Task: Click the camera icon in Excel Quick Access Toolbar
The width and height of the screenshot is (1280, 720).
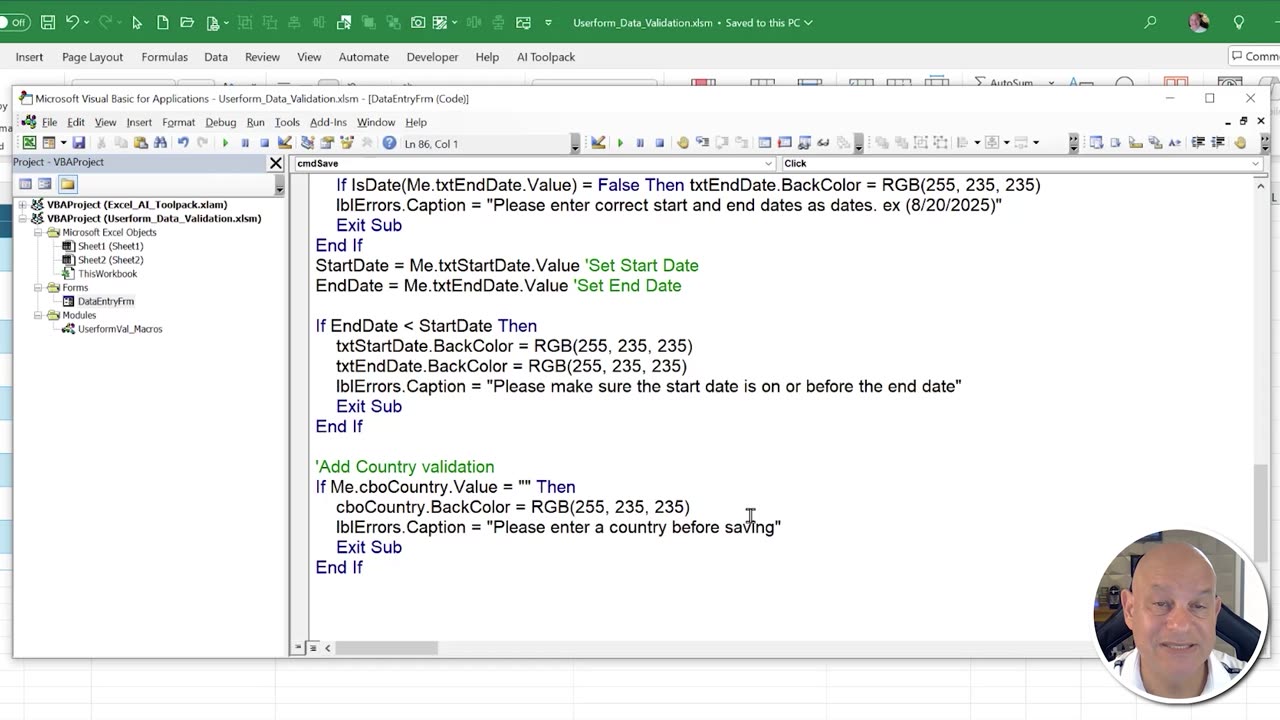Action: [x=418, y=22]
